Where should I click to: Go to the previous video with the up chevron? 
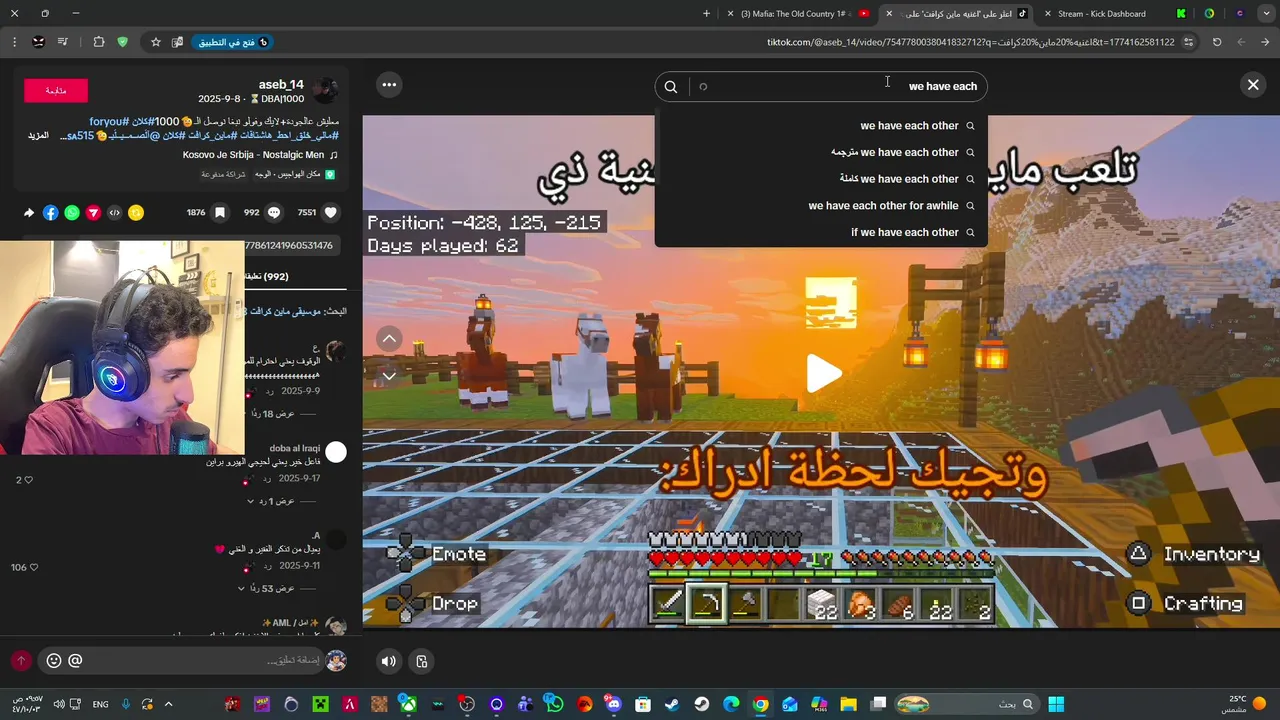click(x=389, y=339)
